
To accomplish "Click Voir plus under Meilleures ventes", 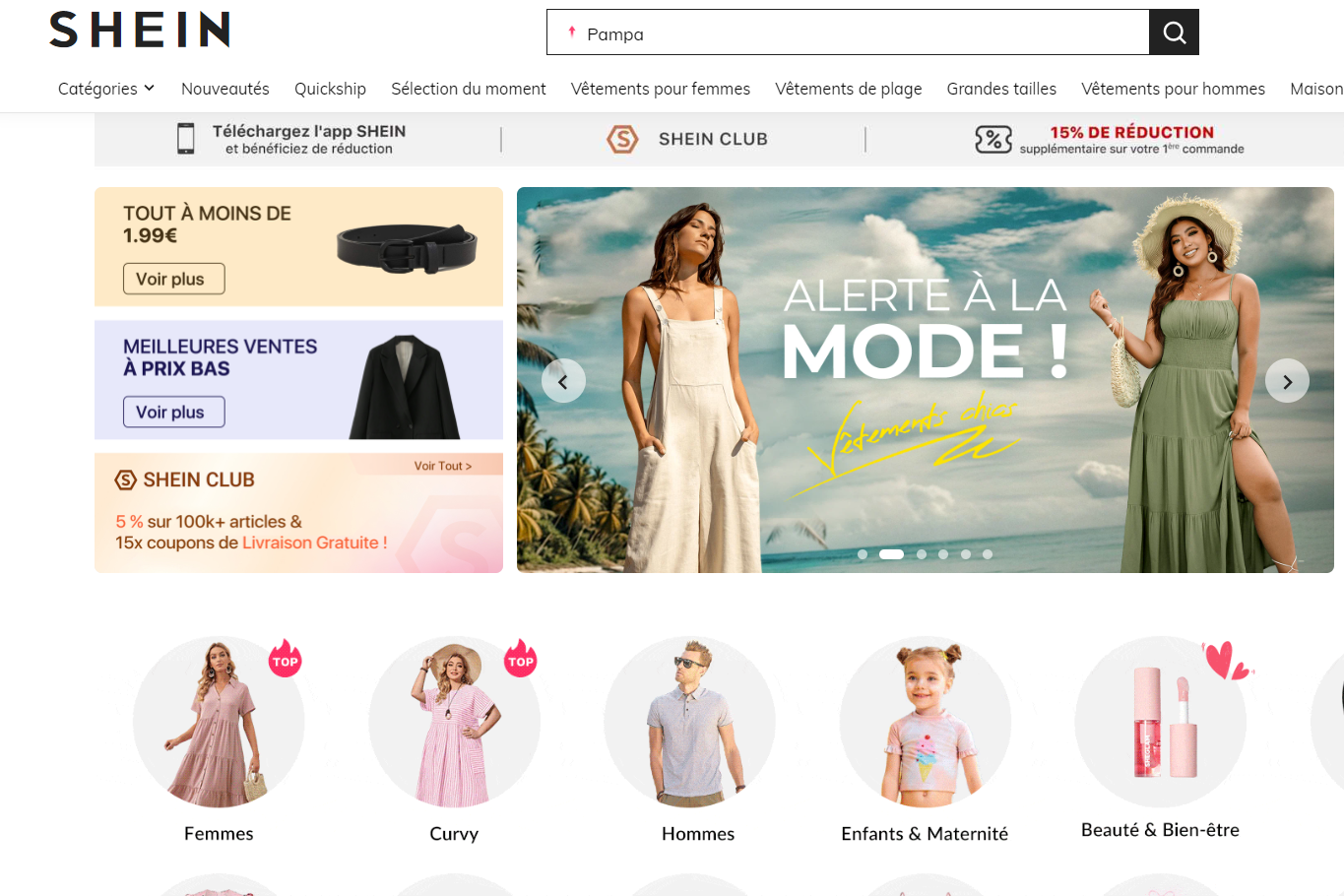I will click(x=174, y=412).
